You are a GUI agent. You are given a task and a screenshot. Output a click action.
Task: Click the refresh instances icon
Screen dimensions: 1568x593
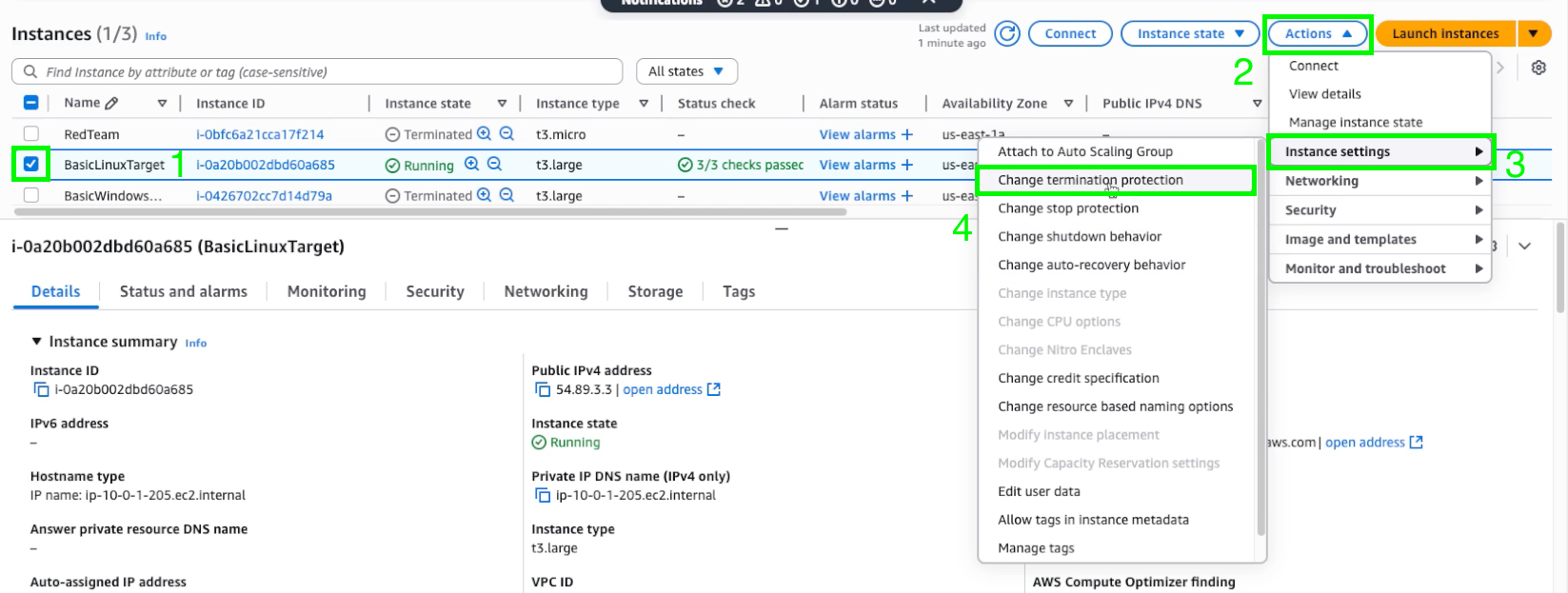[1007, 34]
